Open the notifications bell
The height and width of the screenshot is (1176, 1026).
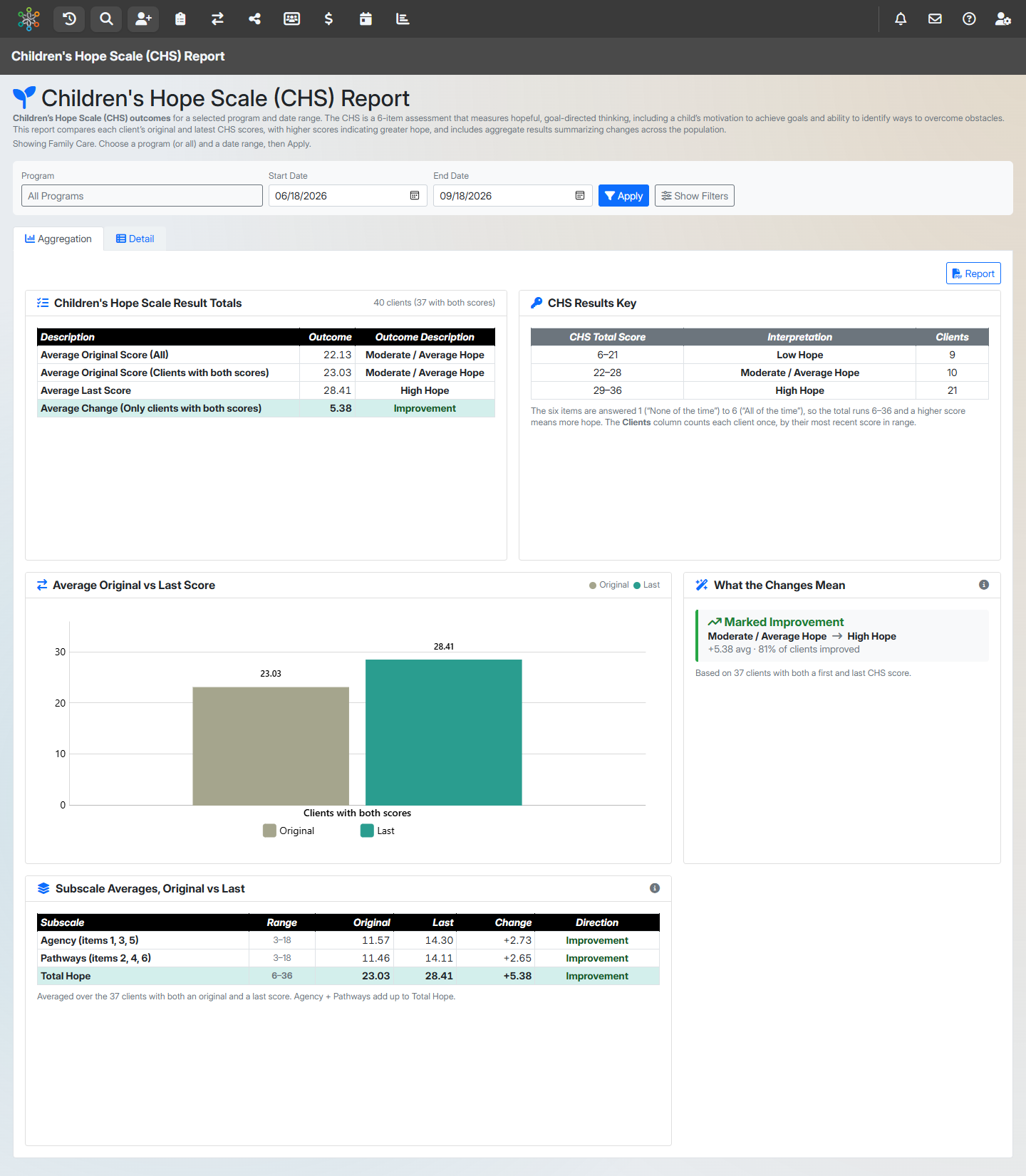click(901, 19)
